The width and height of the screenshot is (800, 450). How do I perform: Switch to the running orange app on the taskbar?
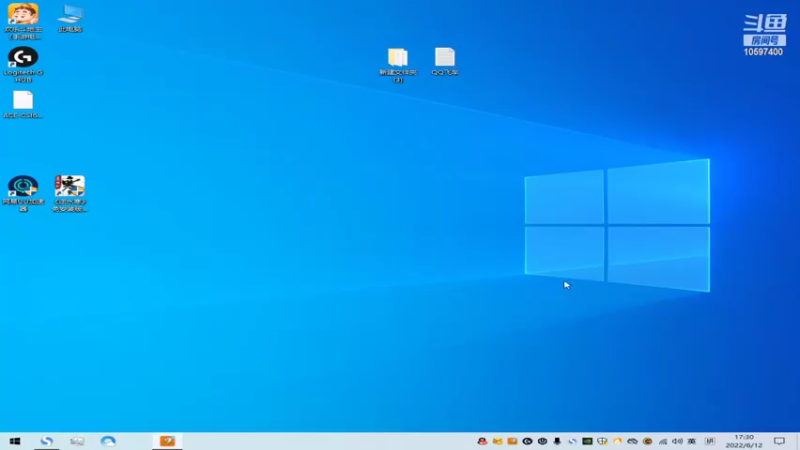click(167, 441)
